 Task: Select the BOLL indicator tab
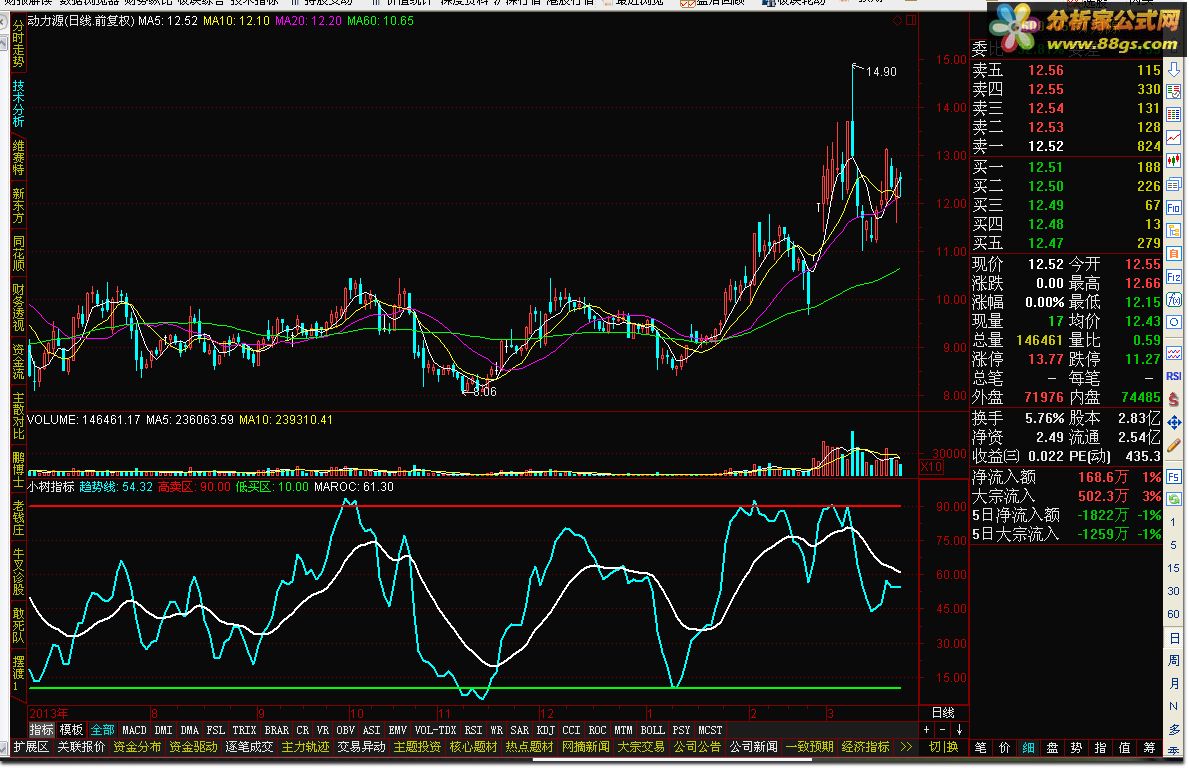coord(652,730)
